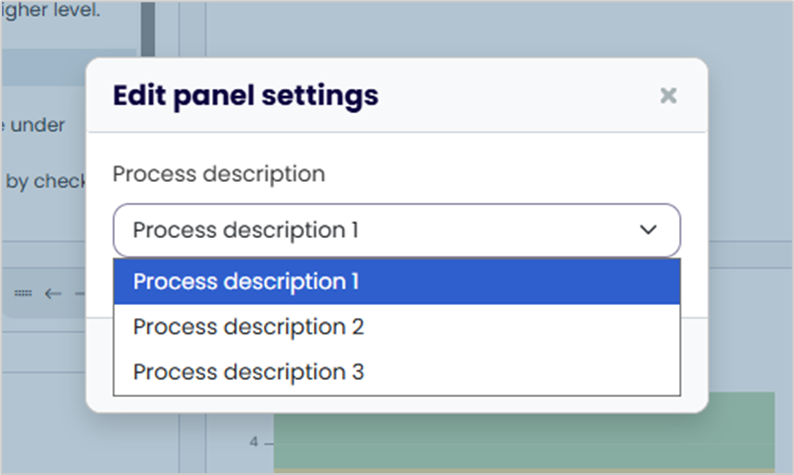Screen dimensions: 794x475
Task: Click the 'by check' background text
Action: (46, 181)
